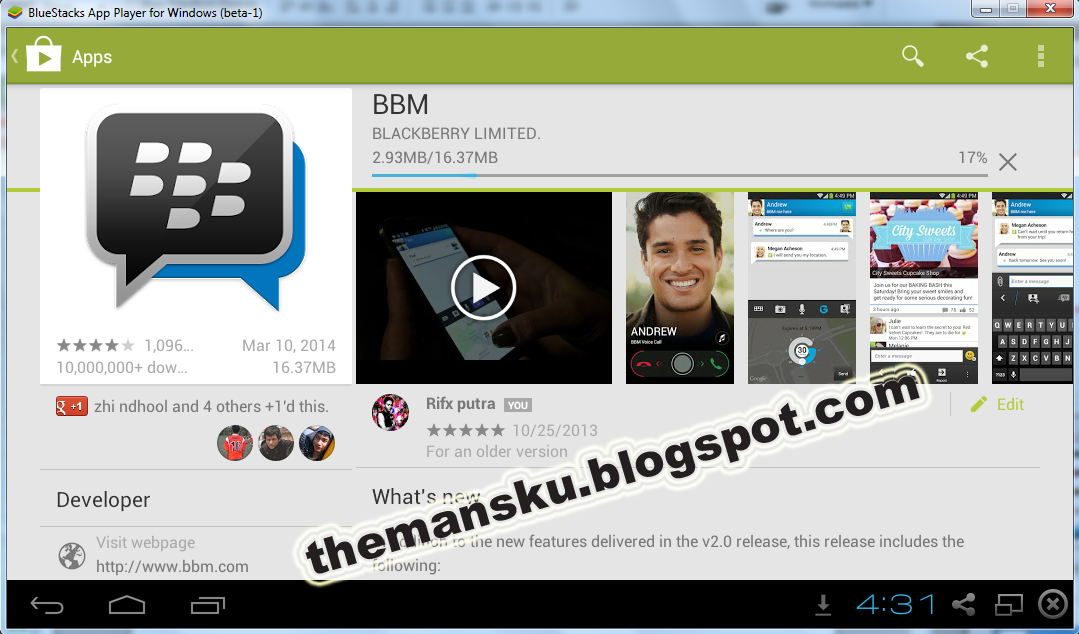Viewport: 1079px width, 634px height.
Task: Tap the Android home button
Action: pos(127,605)
